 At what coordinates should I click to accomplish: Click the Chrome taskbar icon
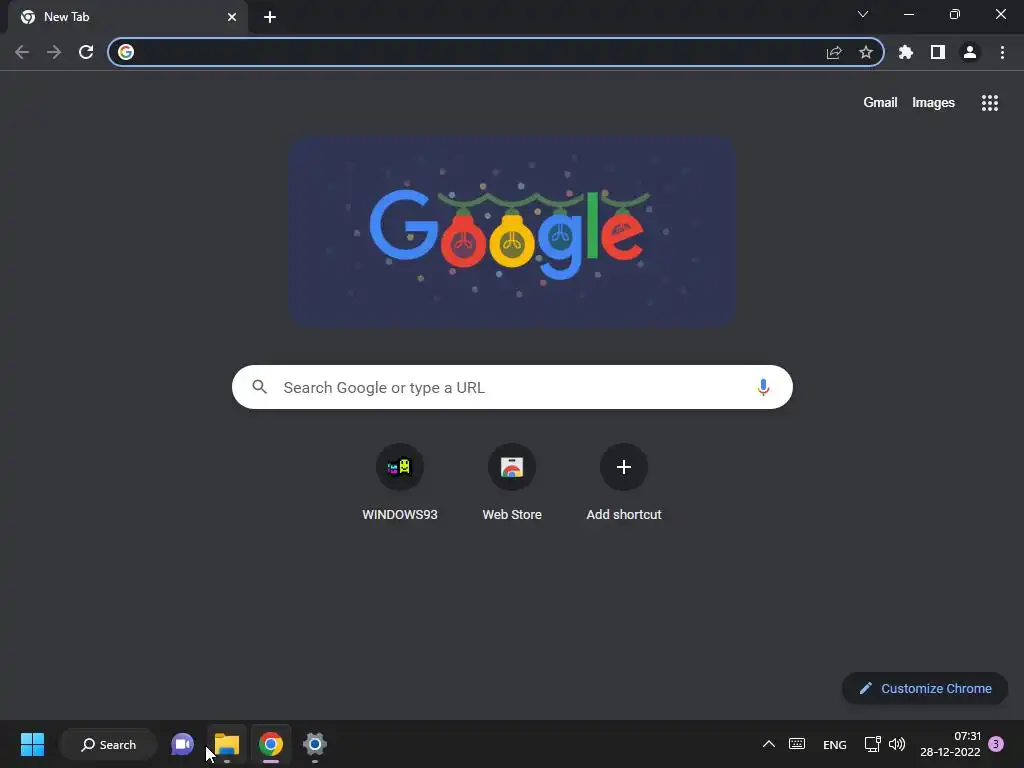point(270,744)
